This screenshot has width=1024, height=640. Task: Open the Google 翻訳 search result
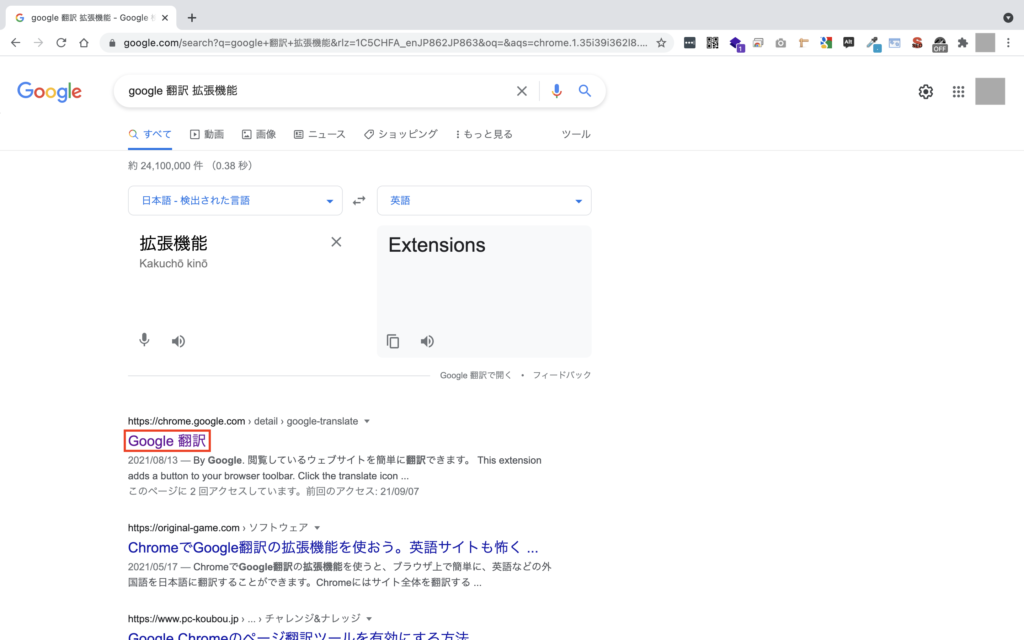[x=167, y=441]
